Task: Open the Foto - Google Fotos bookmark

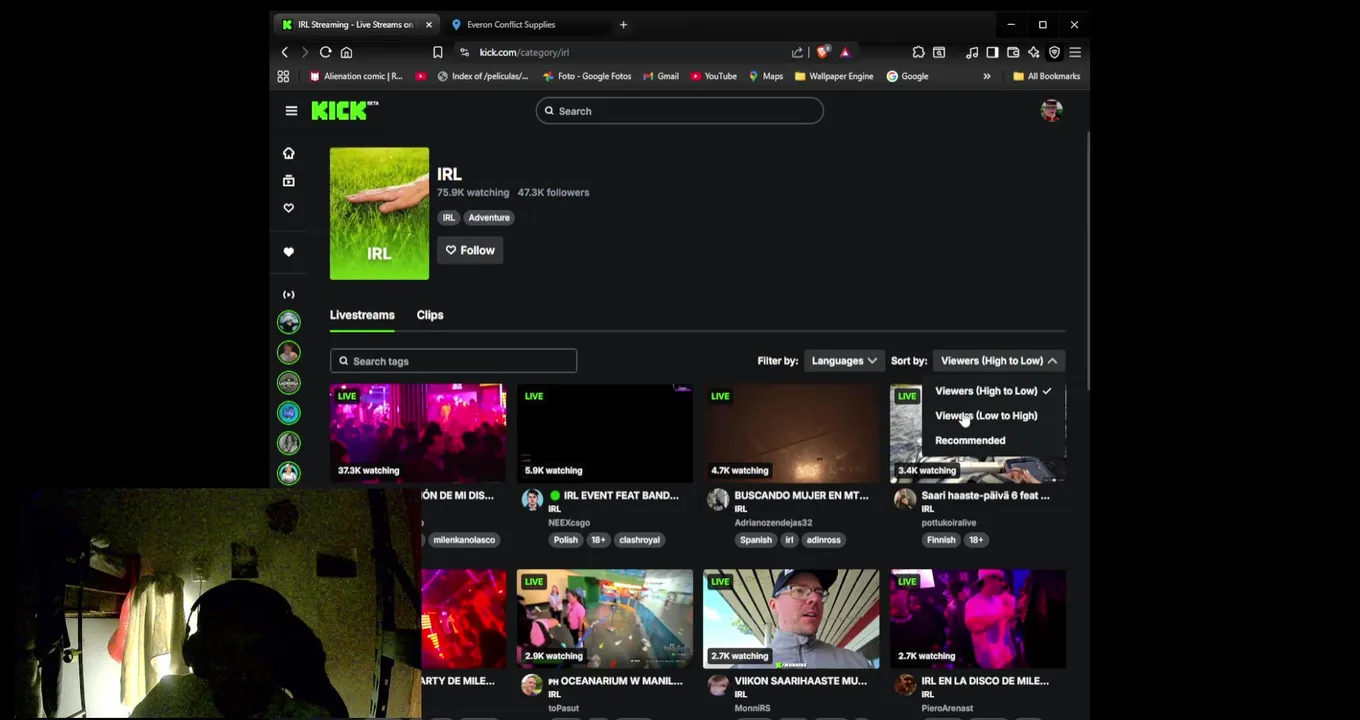Action: [588, 76]
